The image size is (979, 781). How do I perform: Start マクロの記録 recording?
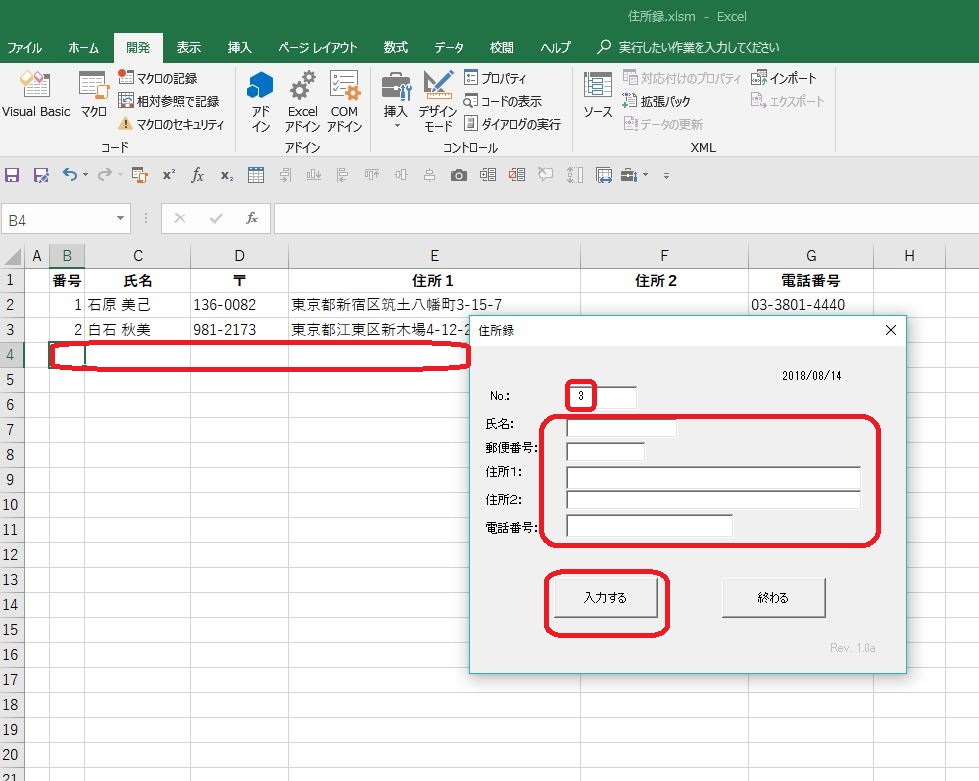(158, 78)
